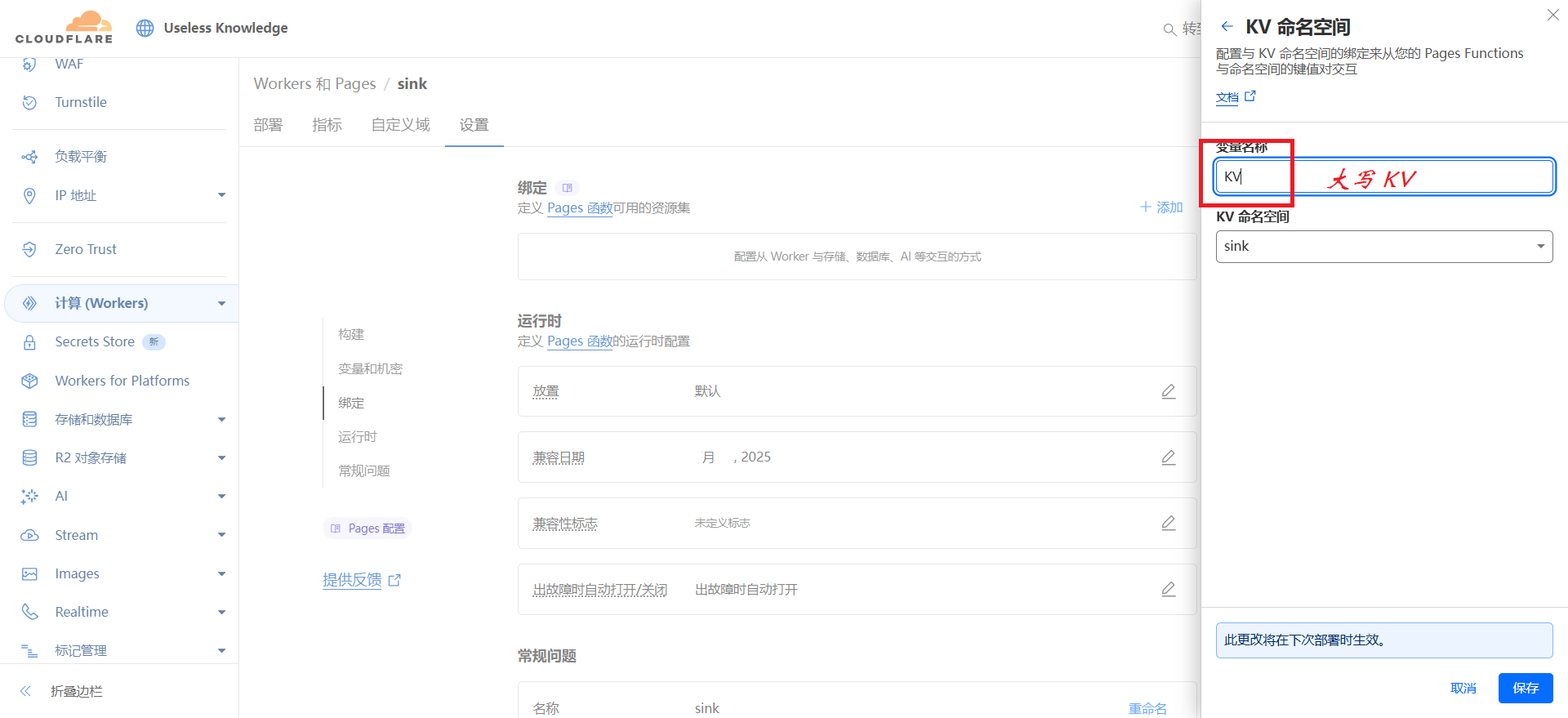Click edit icon for 兼容性标志 row
Image resolution: width=1568 pixels, height=718 pixels.
point(1168,523)
